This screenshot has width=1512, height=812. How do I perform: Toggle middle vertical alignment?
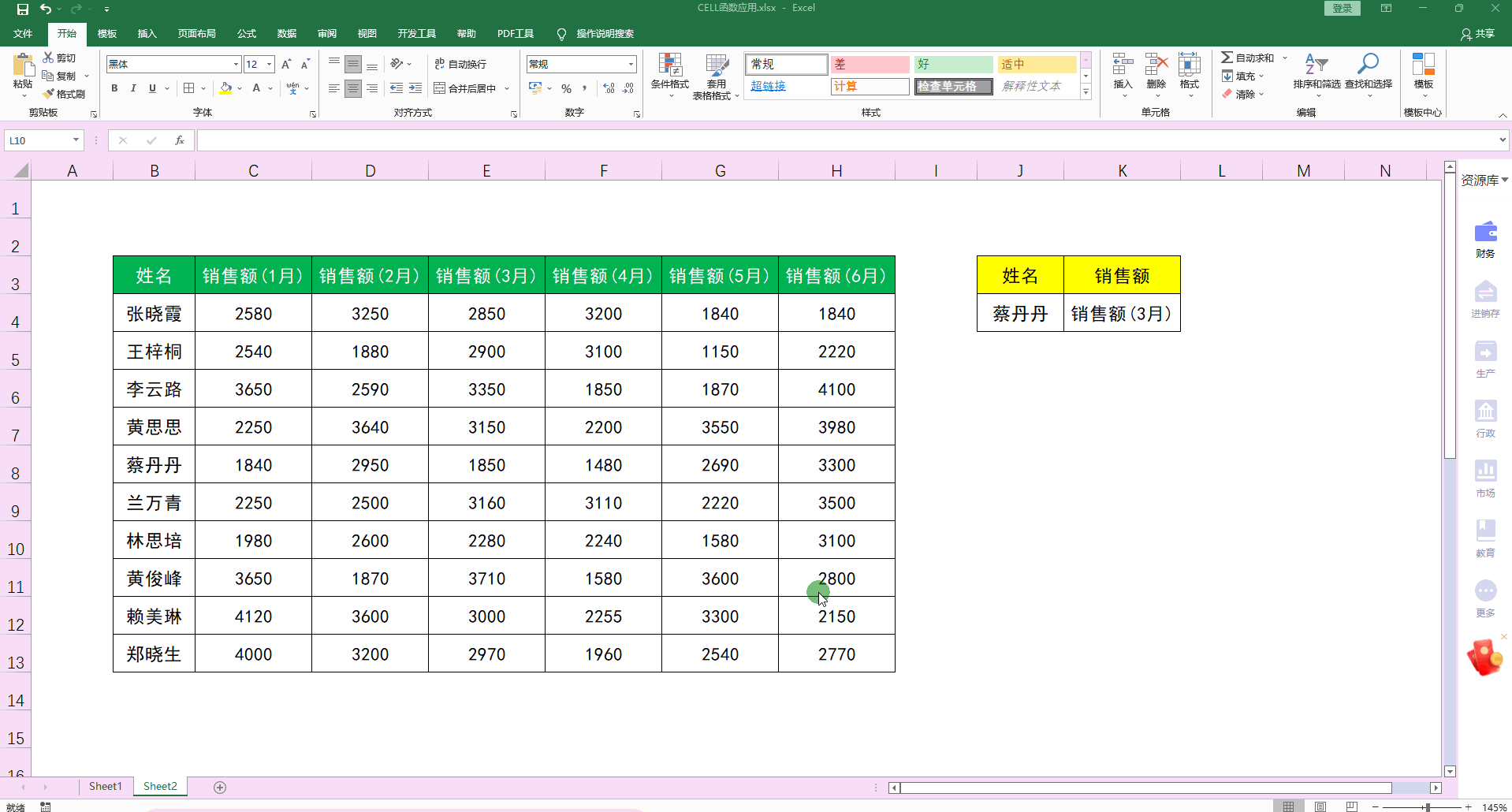(353, 64)
